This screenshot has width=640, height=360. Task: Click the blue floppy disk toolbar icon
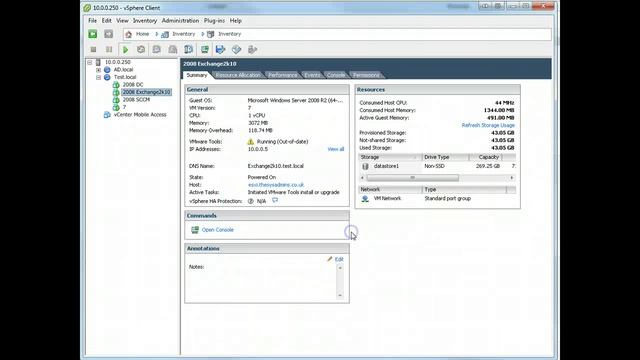point(220,49)
